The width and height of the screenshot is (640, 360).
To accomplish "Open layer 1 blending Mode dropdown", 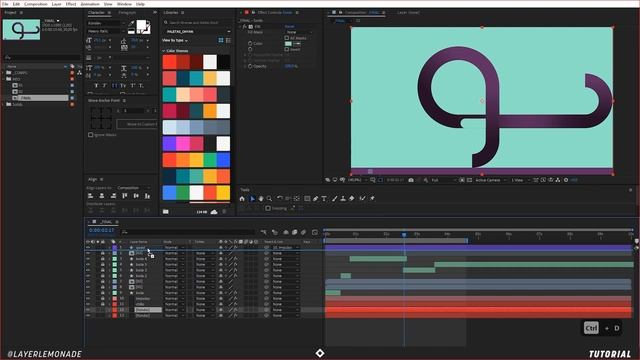I will (x=175, y=248).
